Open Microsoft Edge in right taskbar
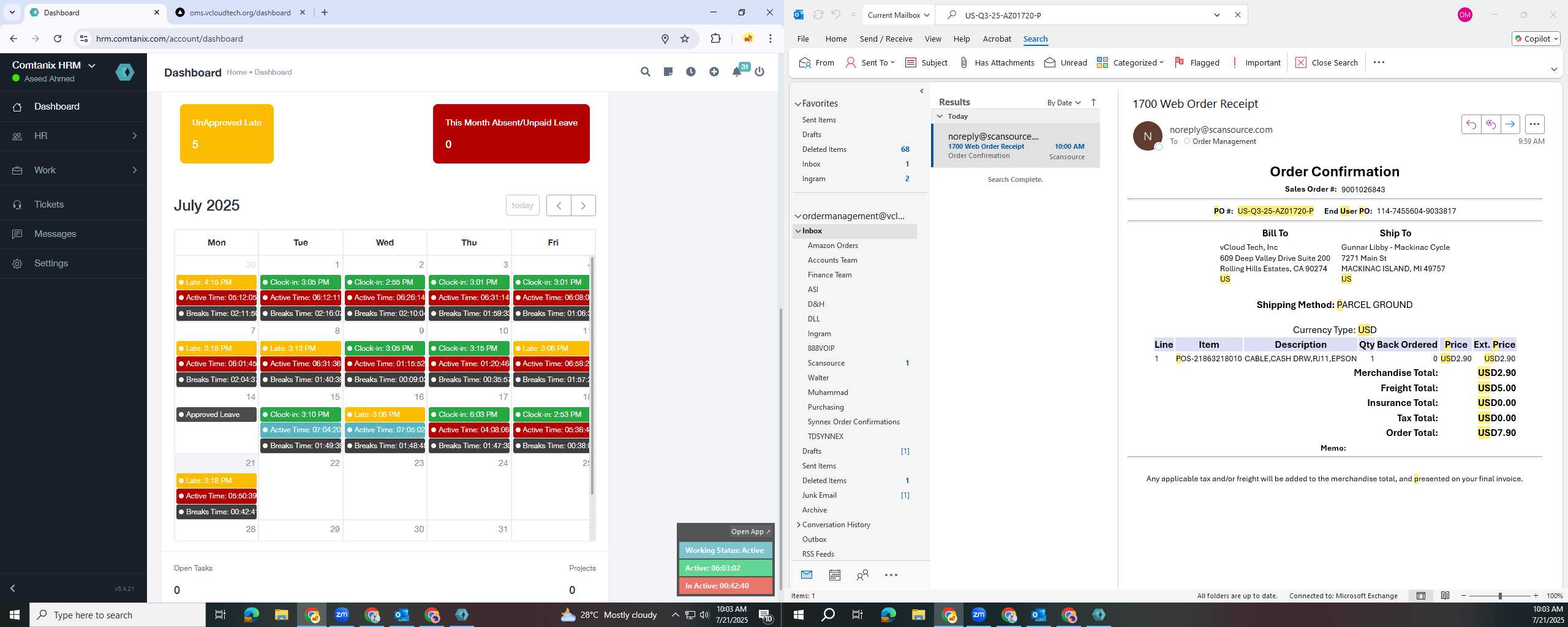Screen dimensions: 1568x627 point(888,615)
